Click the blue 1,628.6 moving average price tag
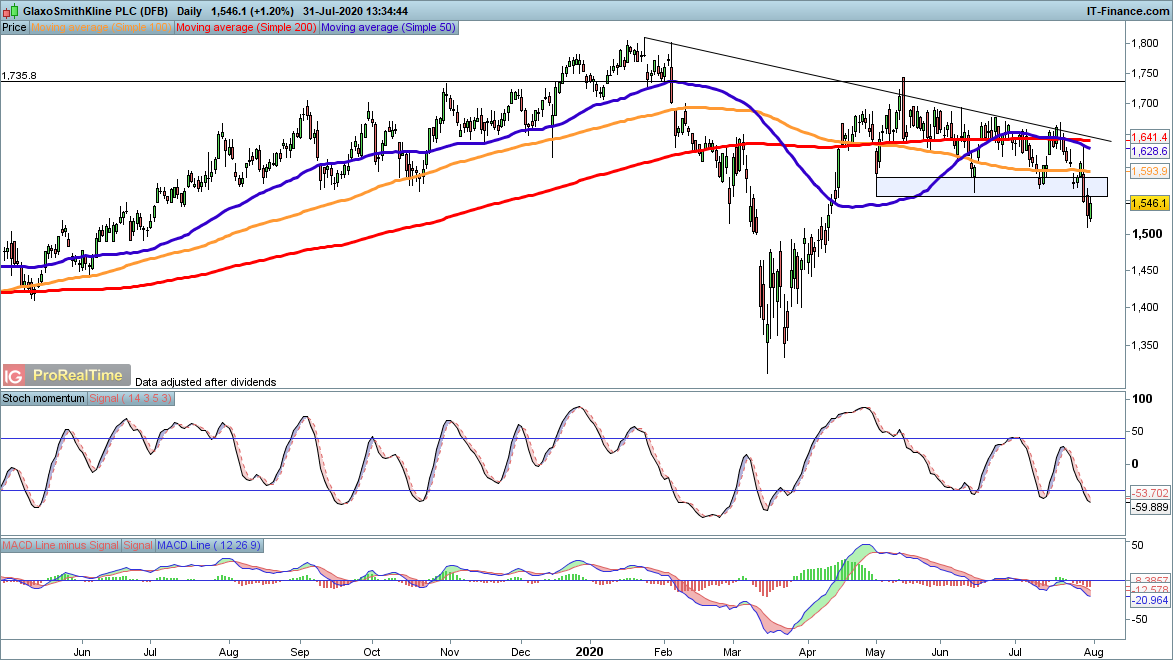This screenshot has height=660, width=1173. pyautogui.click(x=1149, y=151)
